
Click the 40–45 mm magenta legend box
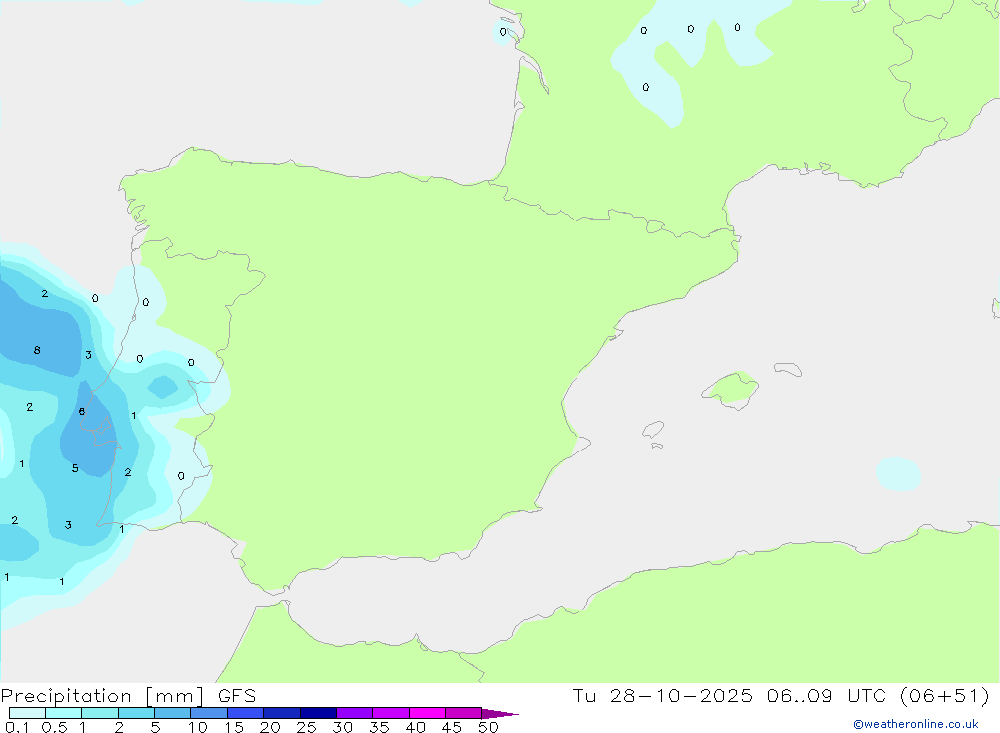point(427,713)
